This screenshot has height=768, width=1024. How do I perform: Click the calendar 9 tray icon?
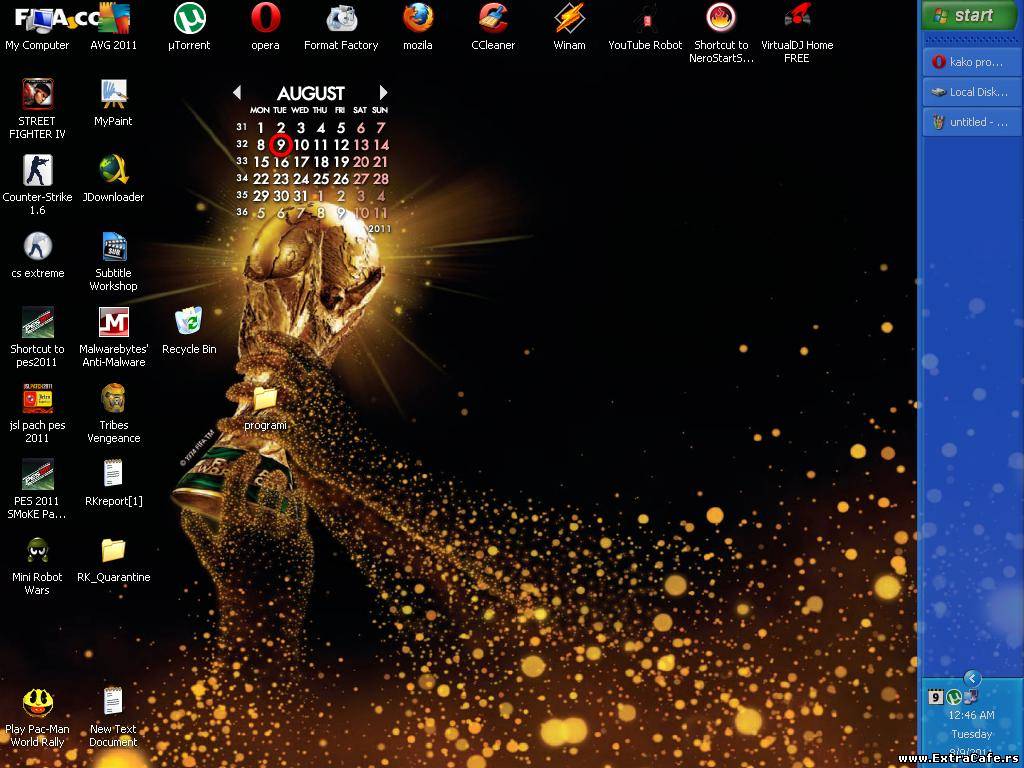click(936, 697)
